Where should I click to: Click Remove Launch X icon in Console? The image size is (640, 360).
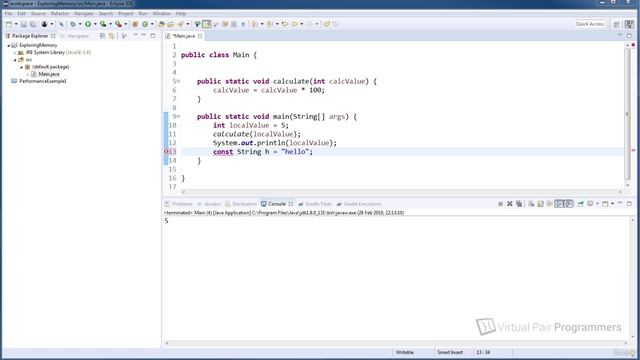coord(509,204)
